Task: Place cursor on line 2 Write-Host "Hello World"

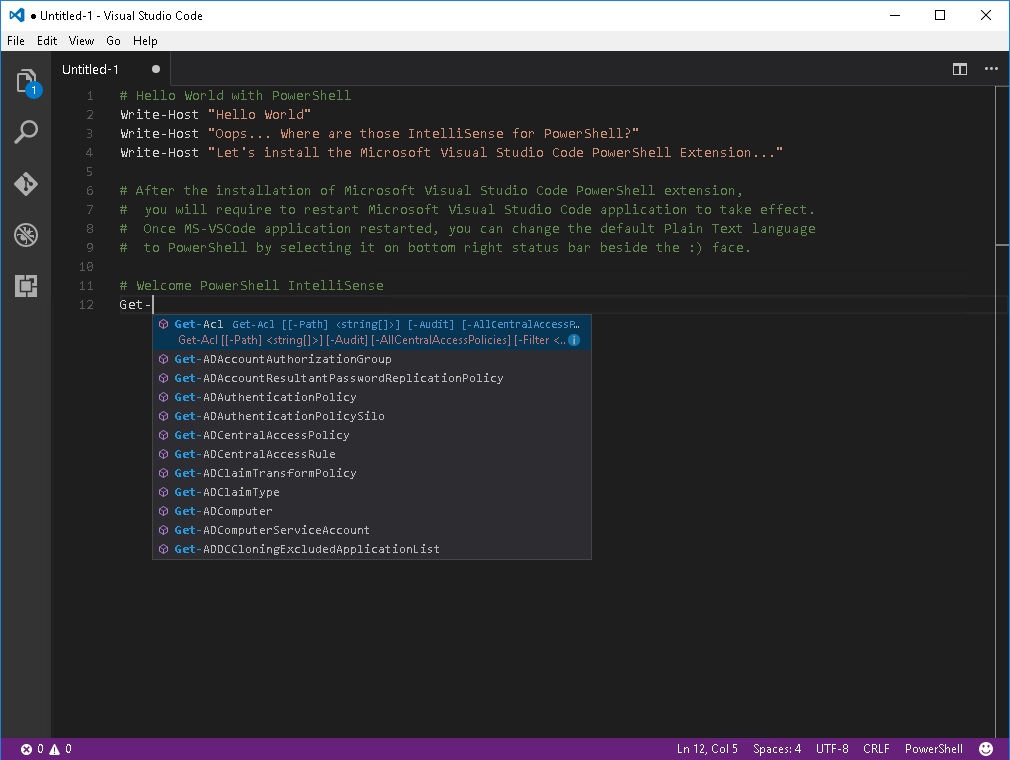Action: click(215, 115)
